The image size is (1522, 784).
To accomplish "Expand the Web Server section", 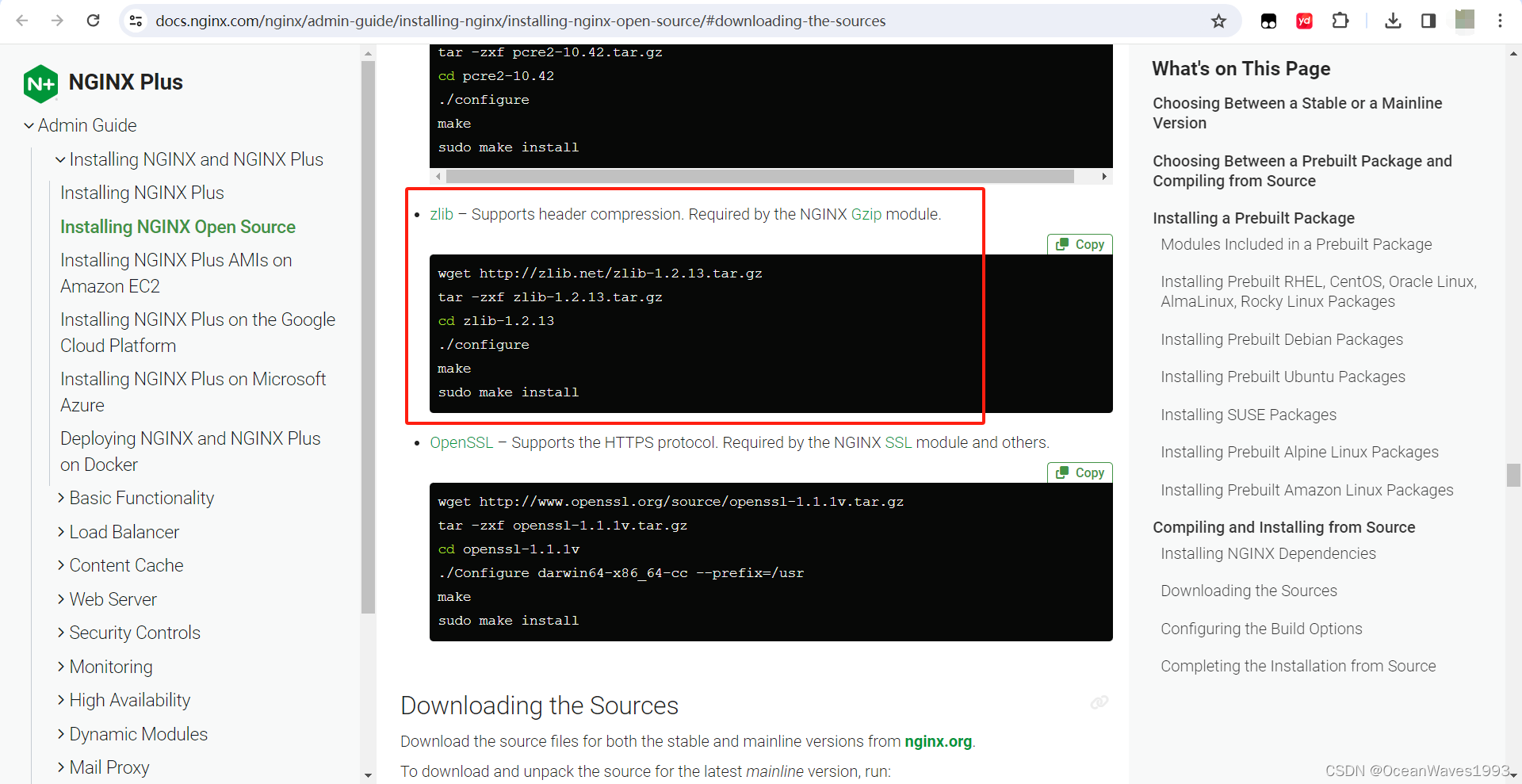I will pyautogui.click(x=61, y=599).
